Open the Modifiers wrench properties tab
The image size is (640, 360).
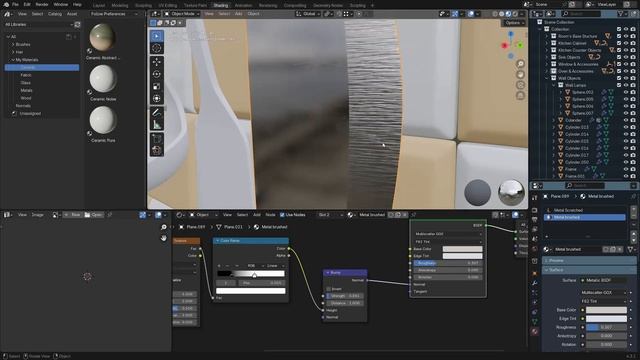point(534,282)
